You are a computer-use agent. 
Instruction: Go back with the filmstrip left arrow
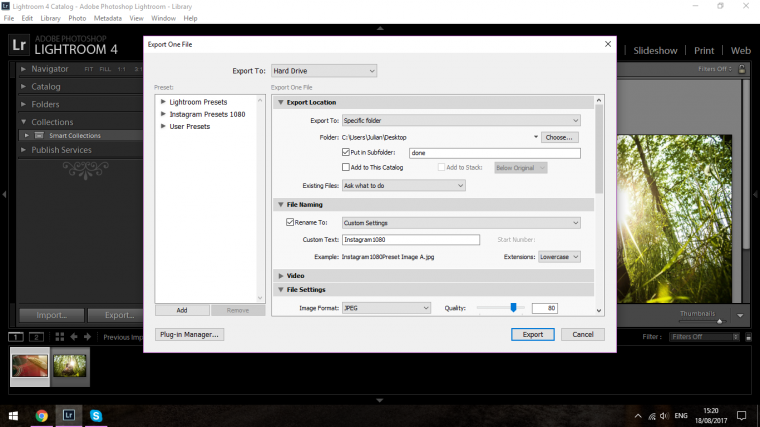click(x=74, y=336)
